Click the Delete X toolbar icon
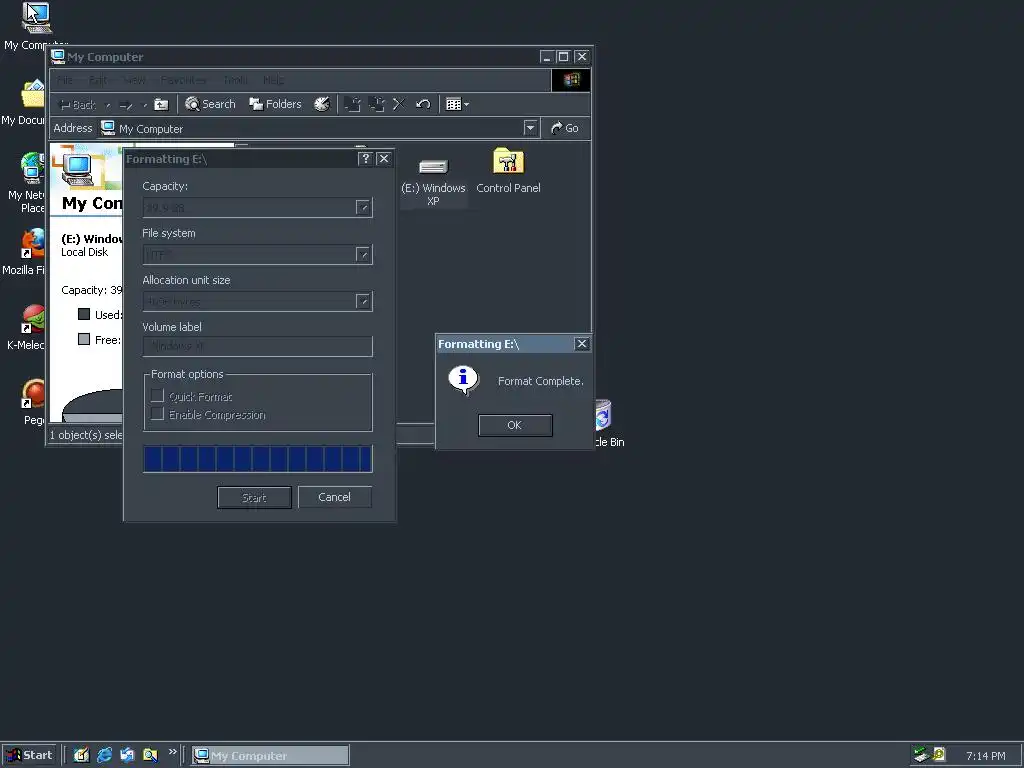 tap(399, 104)
